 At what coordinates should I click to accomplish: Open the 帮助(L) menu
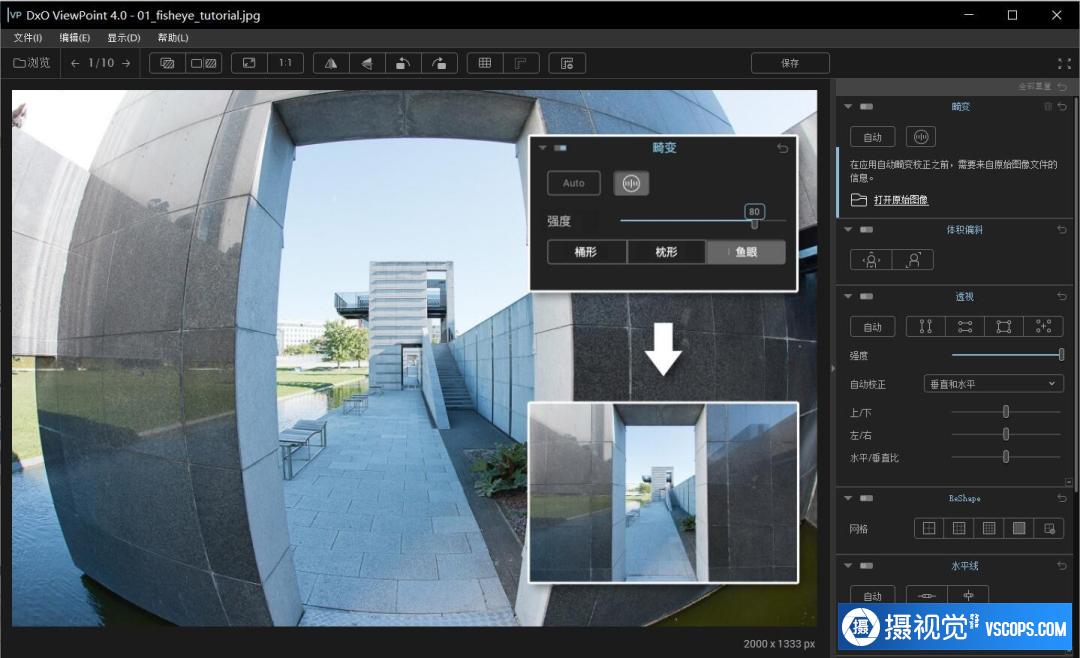tap(173, 38)
